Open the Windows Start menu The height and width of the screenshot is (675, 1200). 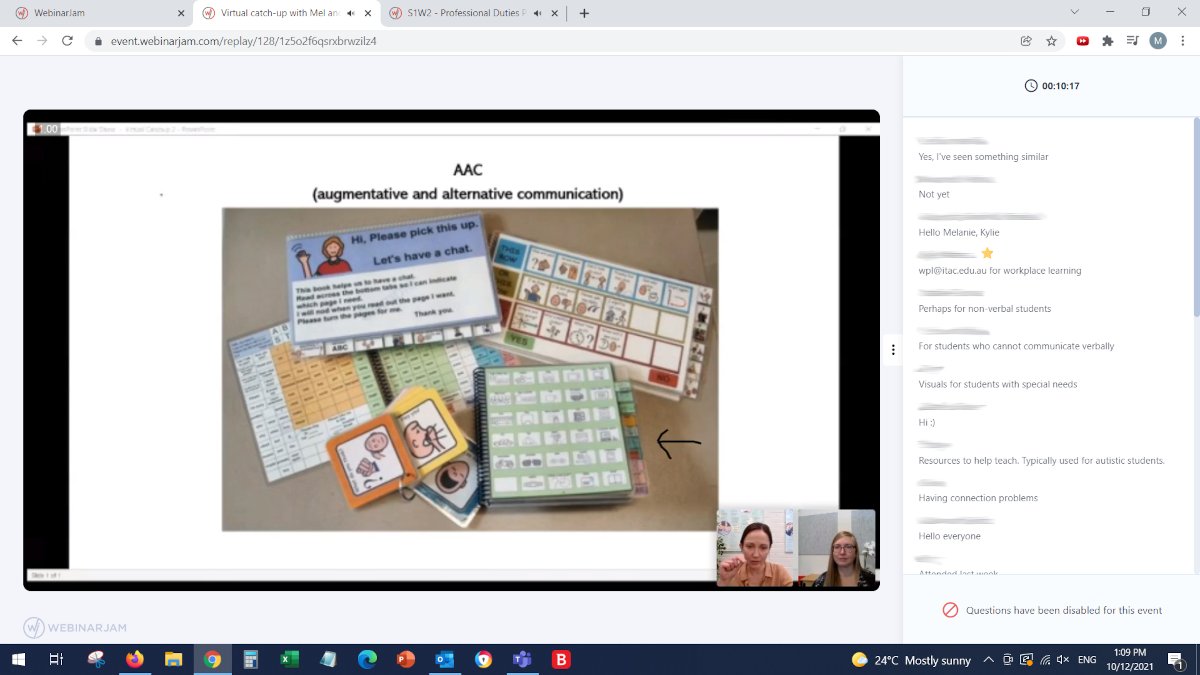18,660
